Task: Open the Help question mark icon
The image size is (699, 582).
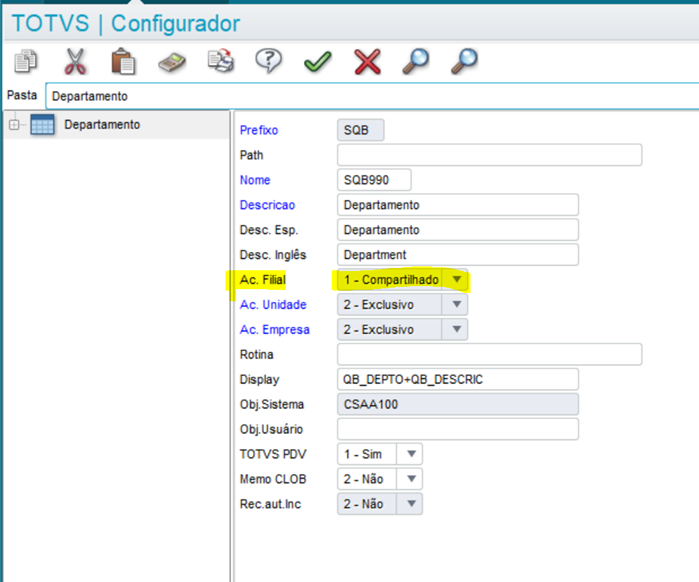Action: (x=268, y=61)
